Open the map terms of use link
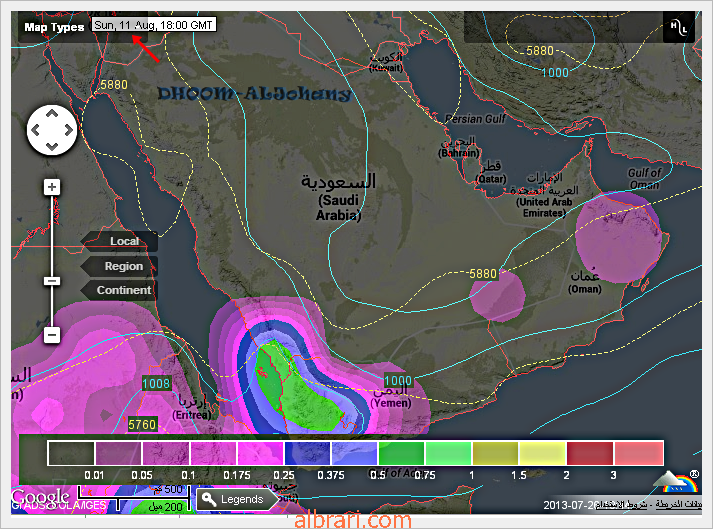Viewport: 713px width, 529px height. click(621, 505)
